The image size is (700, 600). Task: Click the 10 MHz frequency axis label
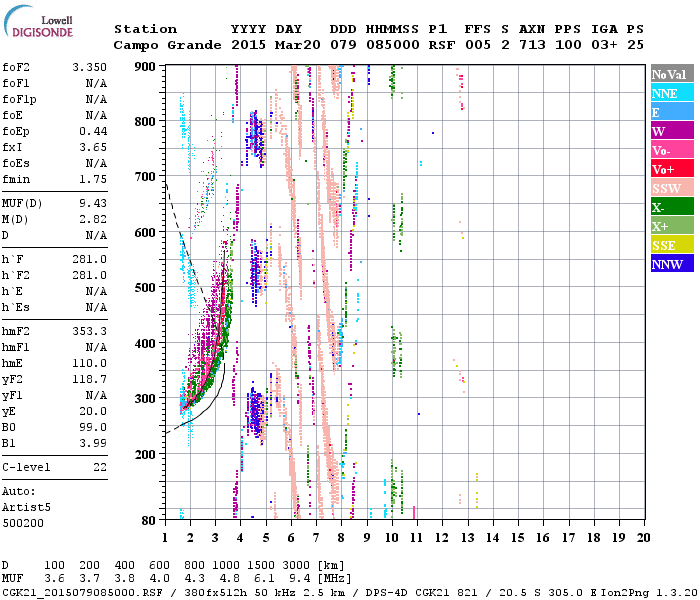coord(392,538)
